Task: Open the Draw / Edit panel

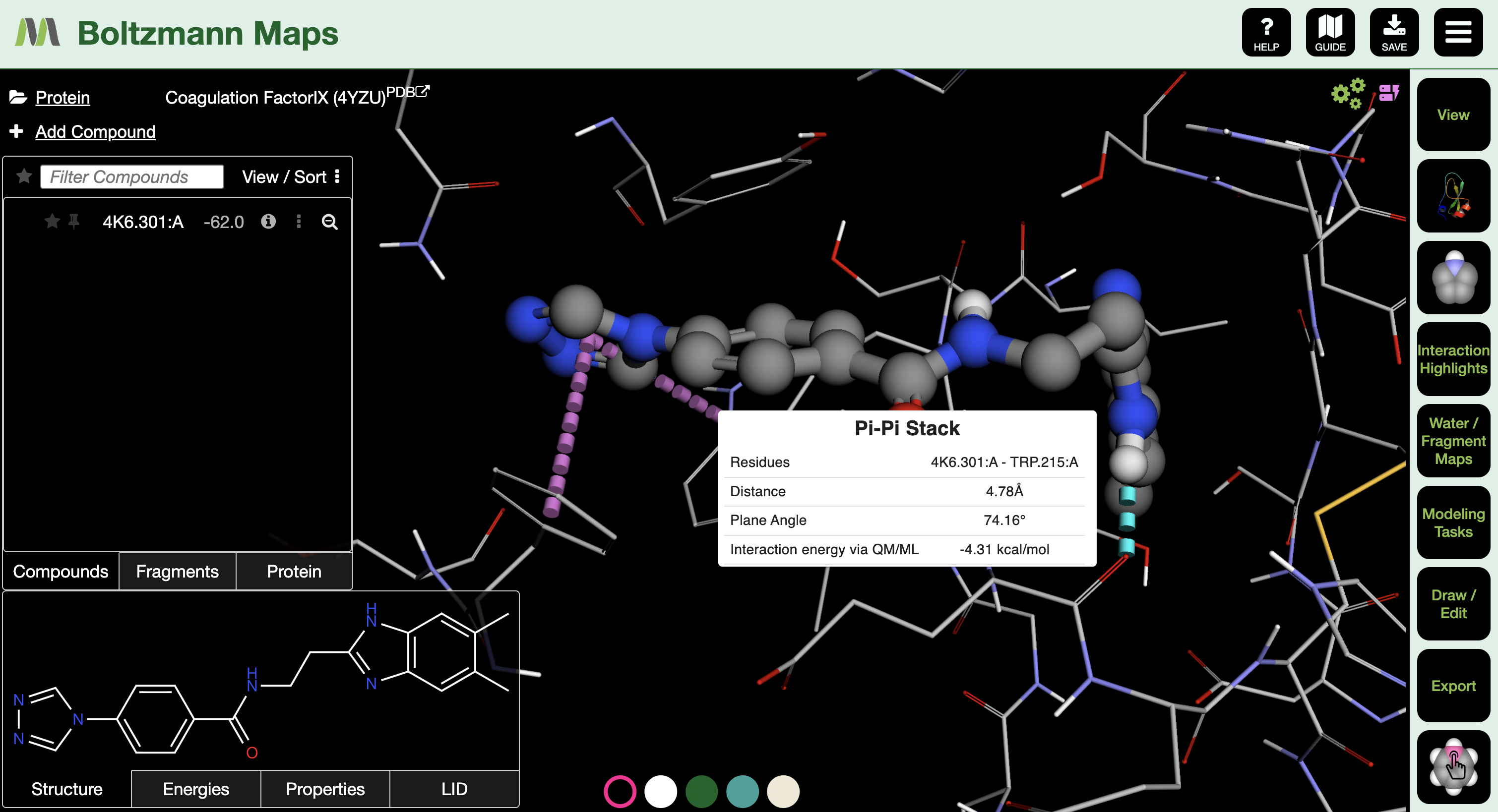Action: (x=1453, y=604)
